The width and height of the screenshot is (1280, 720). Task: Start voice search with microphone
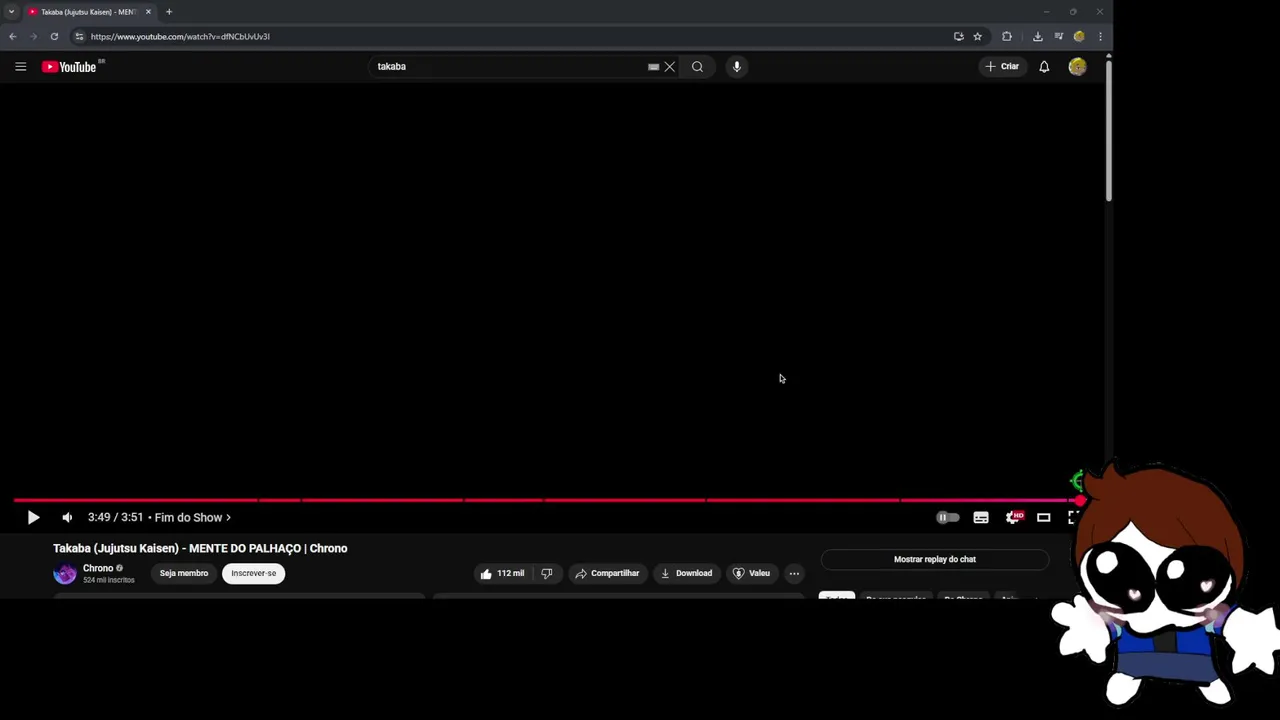(x=737, y=67)
